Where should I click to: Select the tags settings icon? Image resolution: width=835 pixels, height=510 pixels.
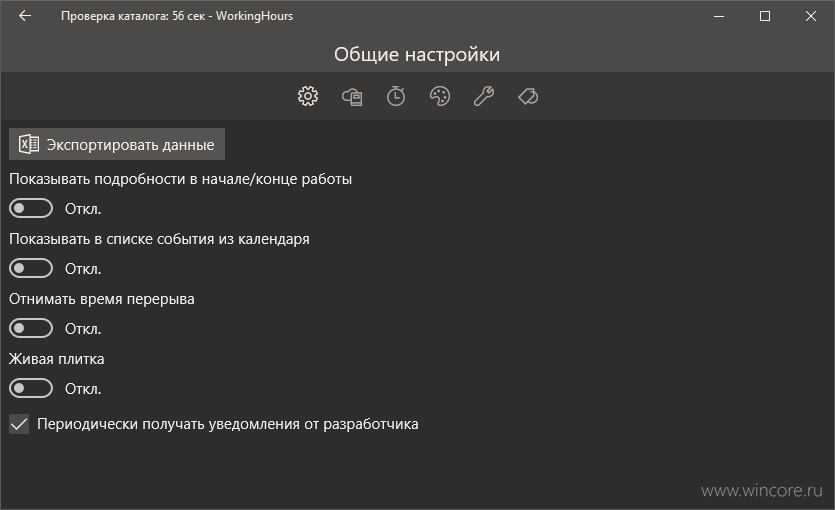tap(528, 96)
